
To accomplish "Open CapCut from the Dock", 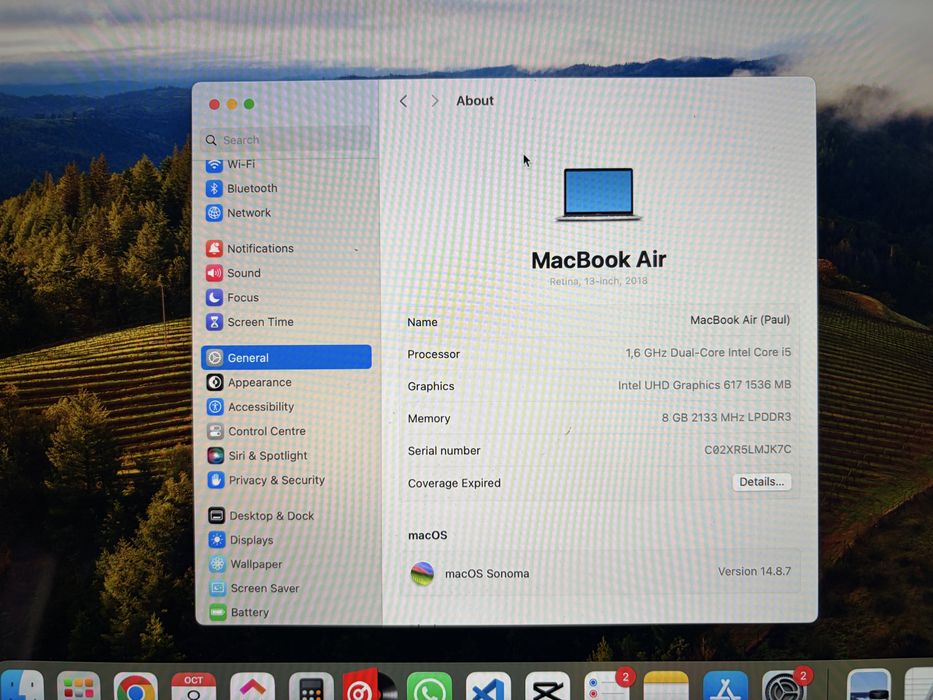I will (547, 687).
